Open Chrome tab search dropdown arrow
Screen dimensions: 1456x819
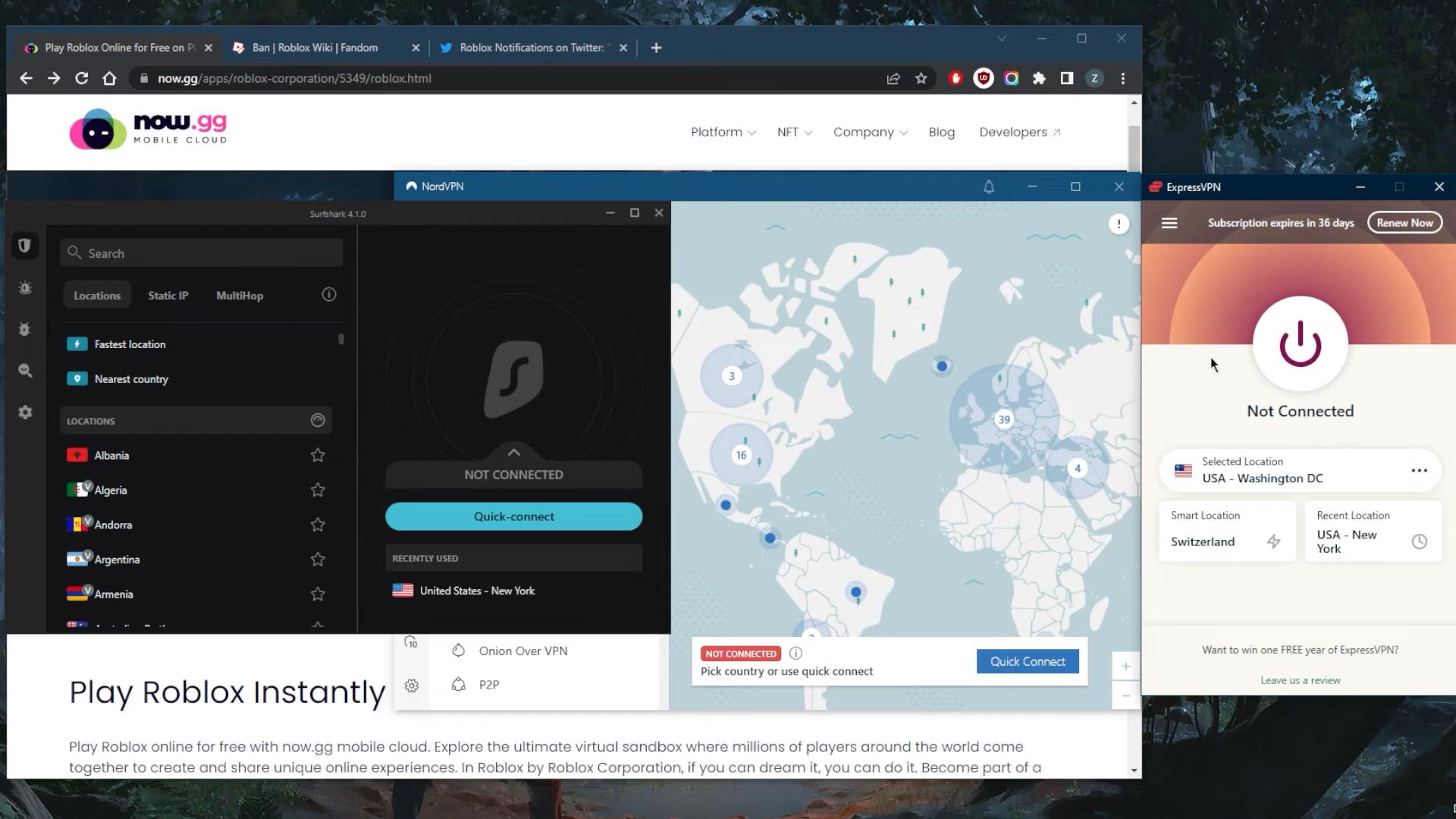1002,38
